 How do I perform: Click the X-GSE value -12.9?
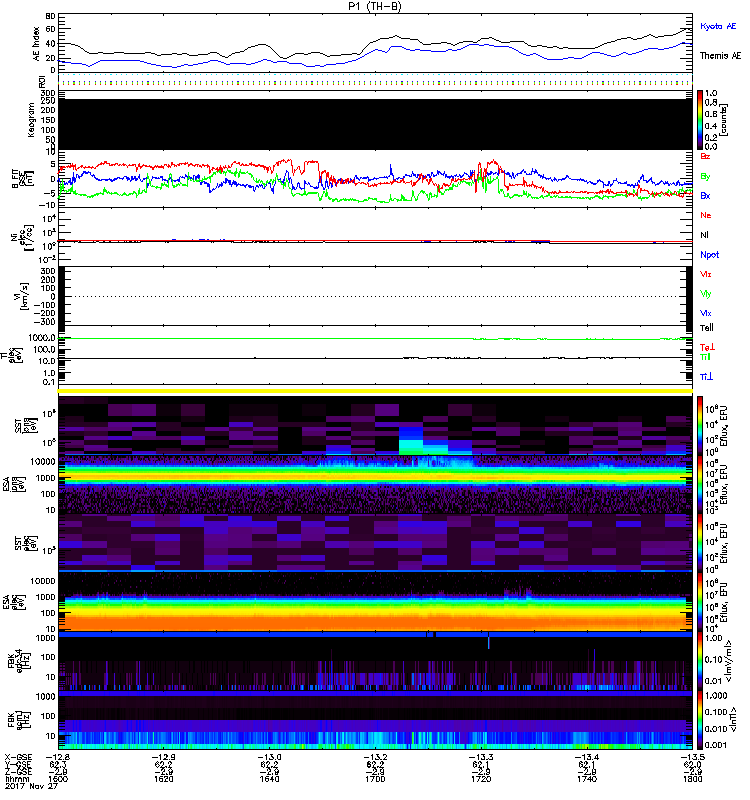click(163, 757)
